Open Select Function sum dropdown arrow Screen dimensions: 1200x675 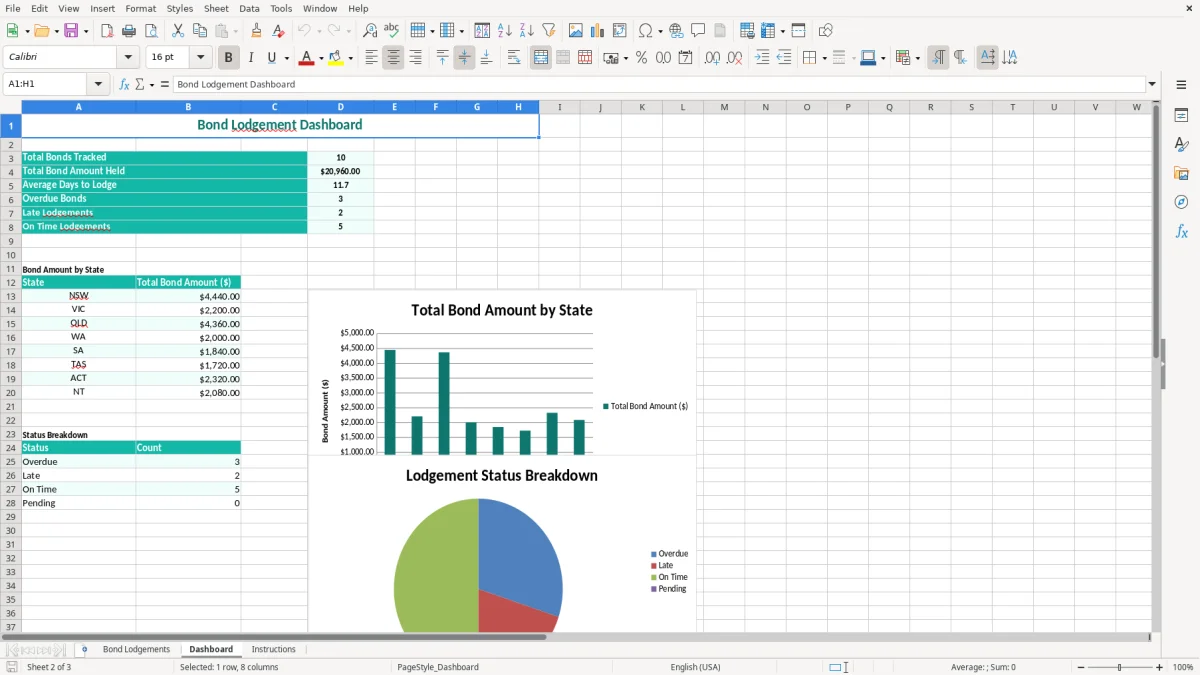[152, 85]
